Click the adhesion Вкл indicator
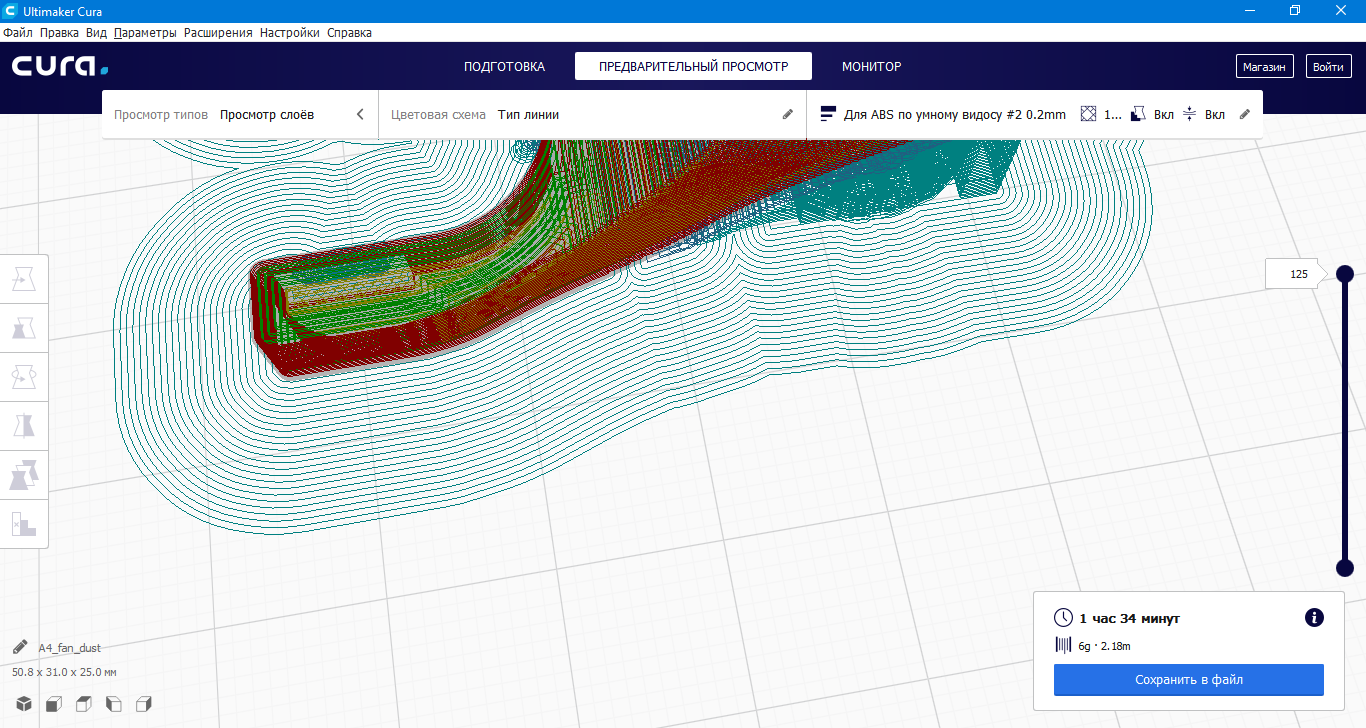Viewport: 1366px width, 728px height. point(1204,115)
